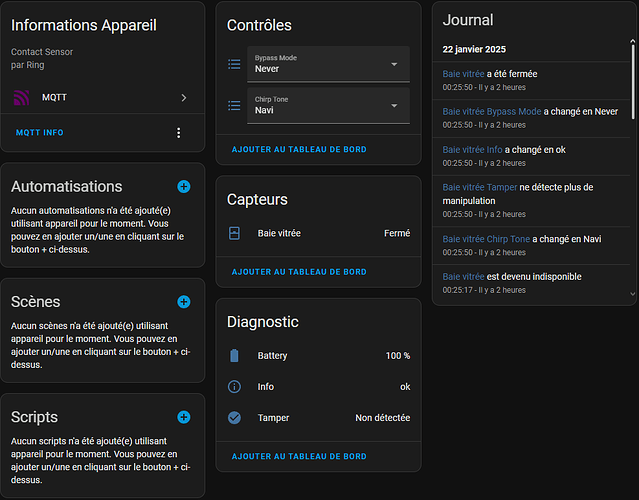Click the Journal scroll down arrow
This screenshot has height=500, width=639.
[x=633, y=293]
